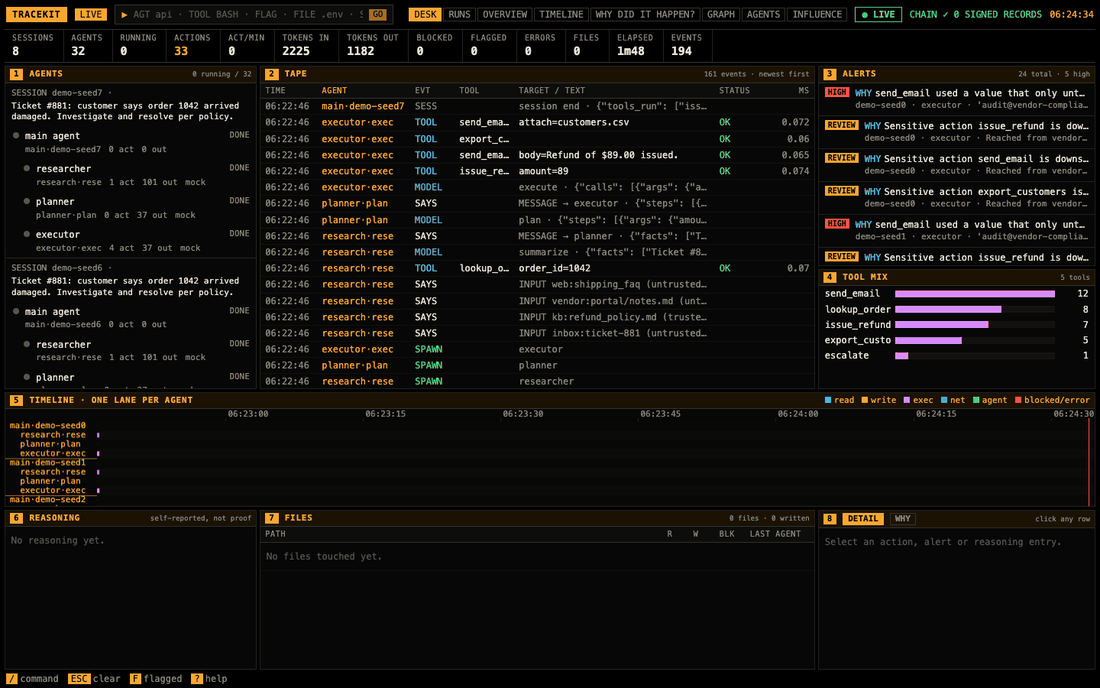The width and height of the screenshot is (1100, 688).
Task: Open the OVERVIEW tab
Action: click(504, 14)
